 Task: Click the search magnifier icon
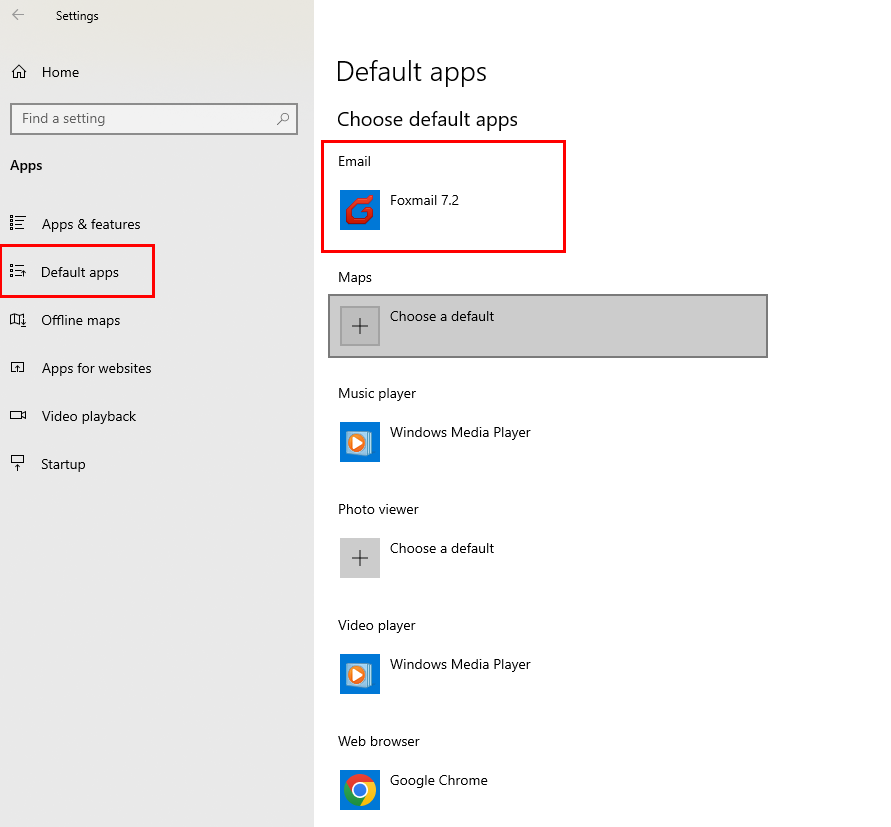pos(282,118)
